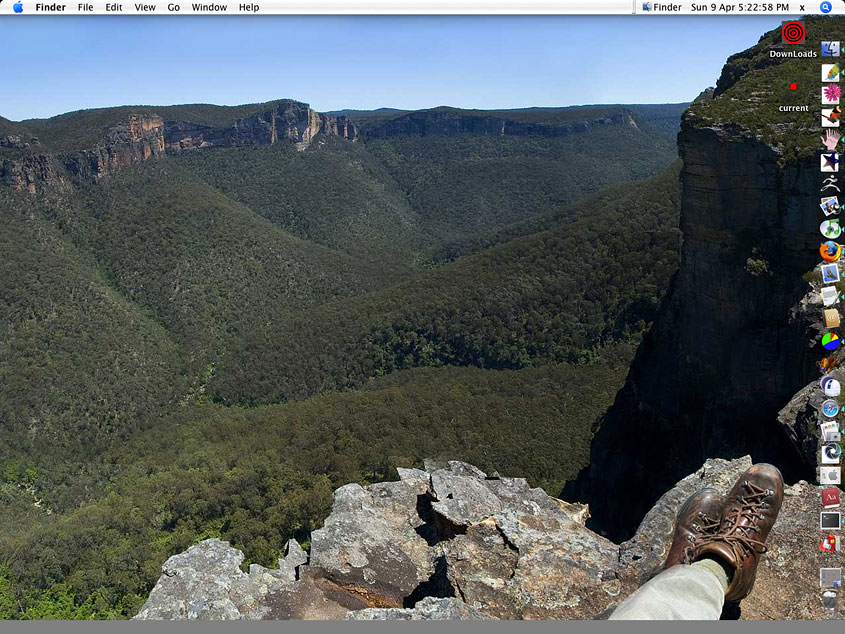Click the Spotlight search icon

click(x=825, y=7)
